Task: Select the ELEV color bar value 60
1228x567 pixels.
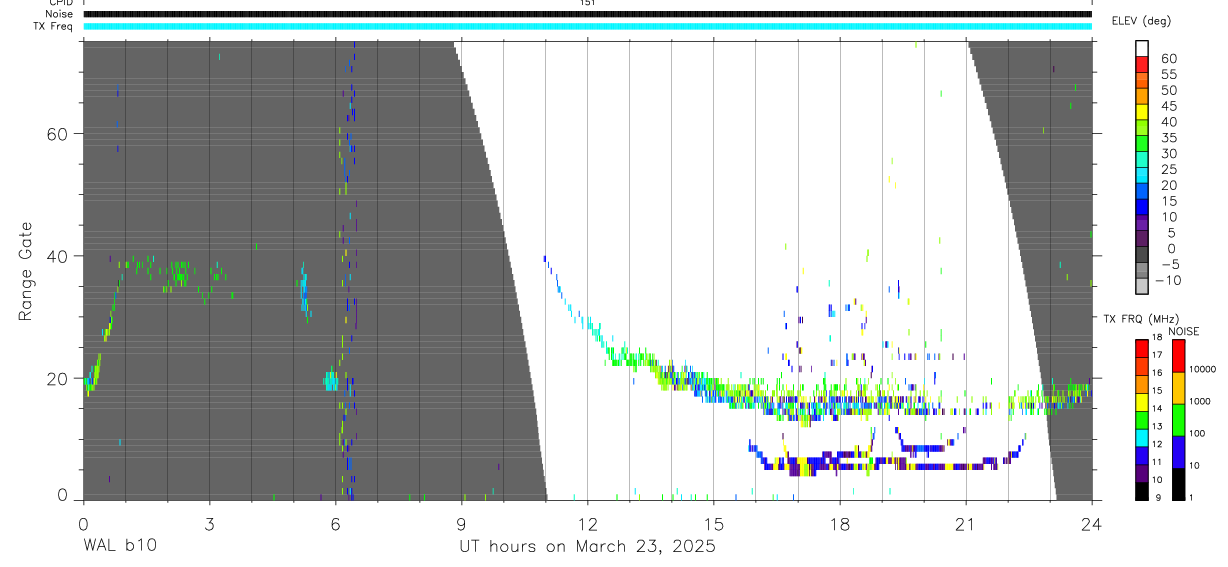Action: coord(1168,59)
